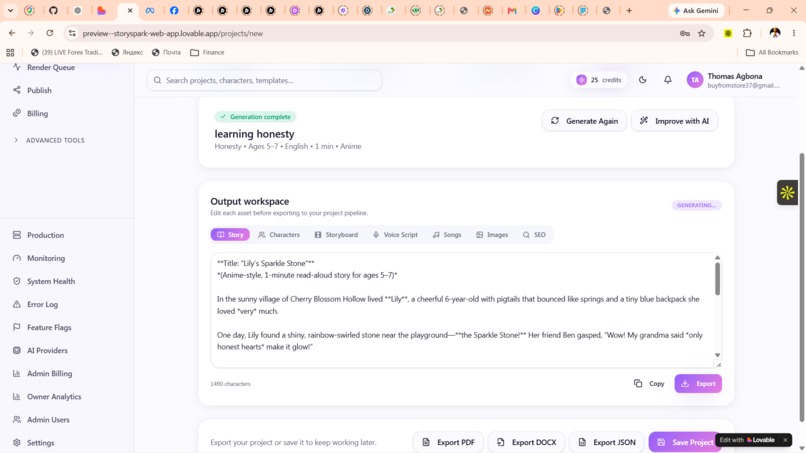Open Admin Billing page

pos(42,373)
